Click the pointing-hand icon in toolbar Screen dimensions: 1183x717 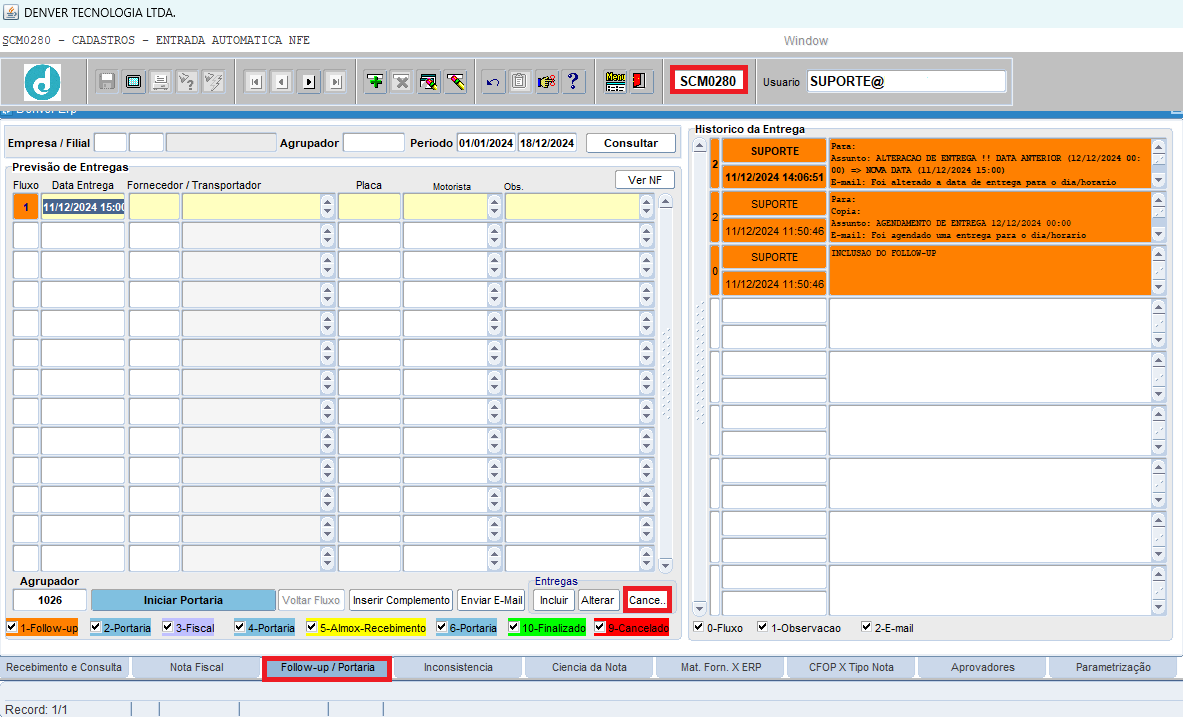[x=546, y=82]
